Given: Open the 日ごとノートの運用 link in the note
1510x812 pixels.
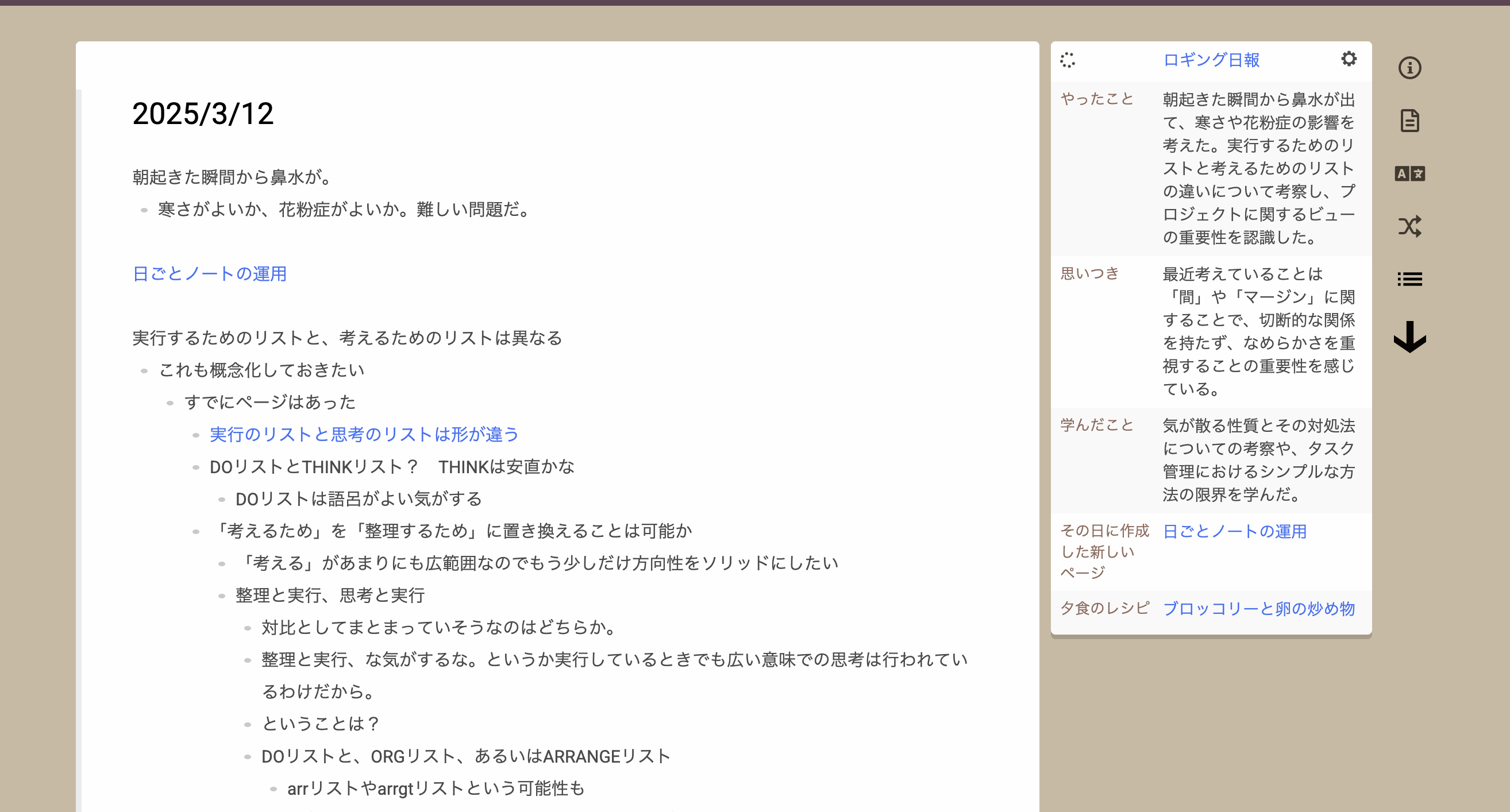Looking at the screenshot, I should pos(209,273).
